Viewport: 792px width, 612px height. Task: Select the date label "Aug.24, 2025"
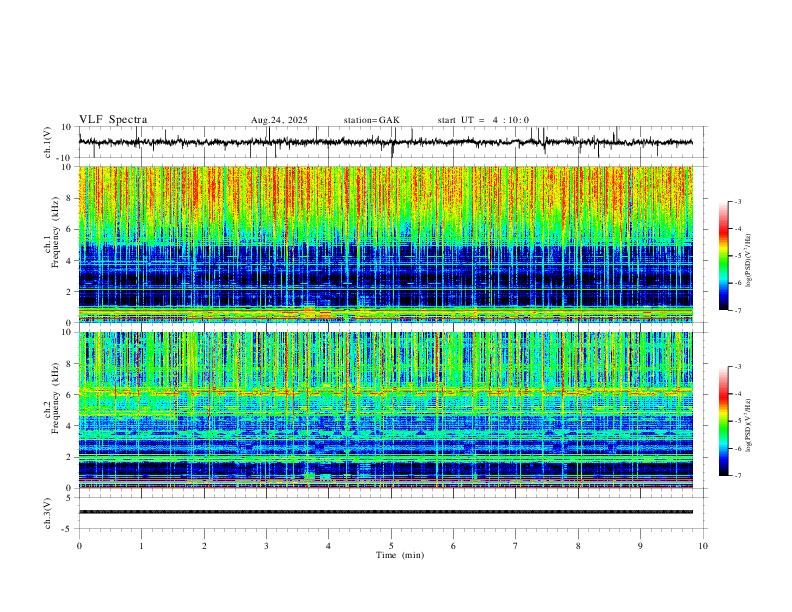click(279, 120)
